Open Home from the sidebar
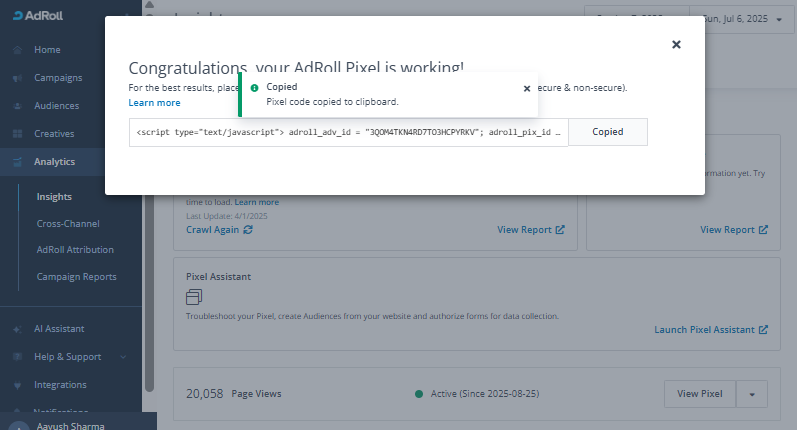The height and width of the screenshot is (430, 797). 47,50
